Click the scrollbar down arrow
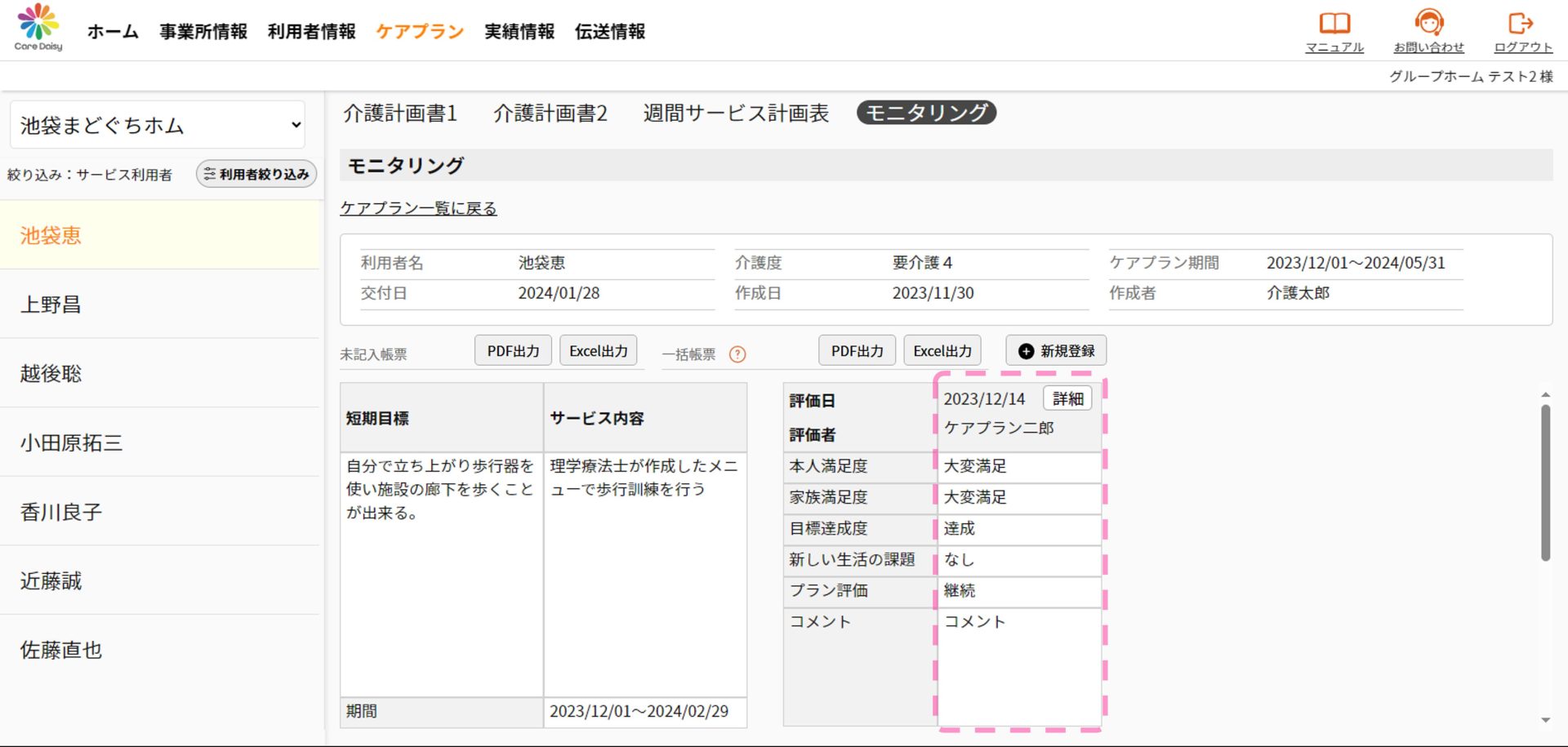 click(1545, 720)
